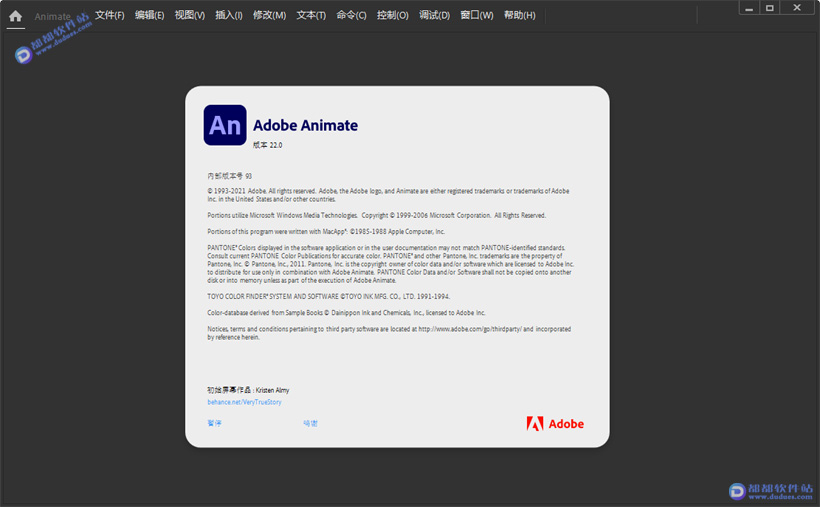820x507 pixels.
Task: Click the MacApp Apple Computer notice line
Action: 326,231
